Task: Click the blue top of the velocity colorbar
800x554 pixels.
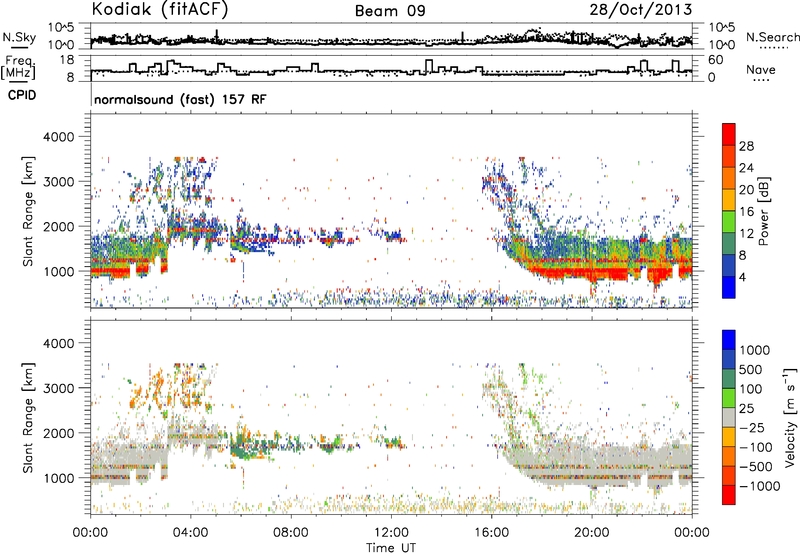Action: click(x=729, y=340)
